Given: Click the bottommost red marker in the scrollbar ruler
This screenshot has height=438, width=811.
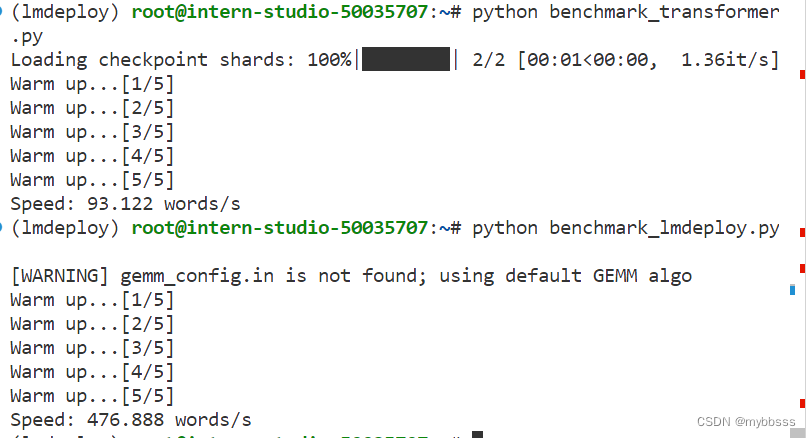Looking at the screenshot, I should (802, 403).
